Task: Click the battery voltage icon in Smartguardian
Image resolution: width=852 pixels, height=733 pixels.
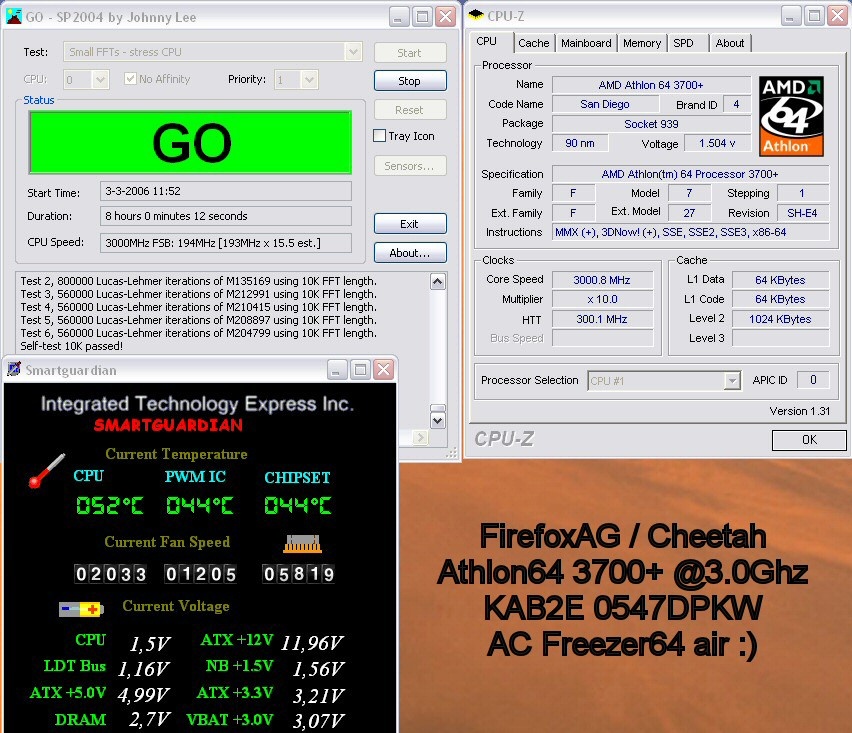Action: point(81,609)
